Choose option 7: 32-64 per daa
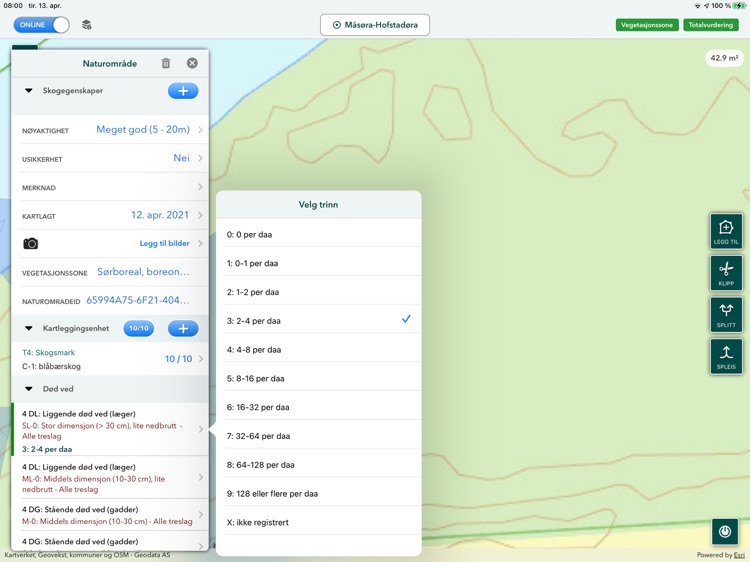Image resolution: width=750 pixels, height=562 pixels. (x=319, y=436)
